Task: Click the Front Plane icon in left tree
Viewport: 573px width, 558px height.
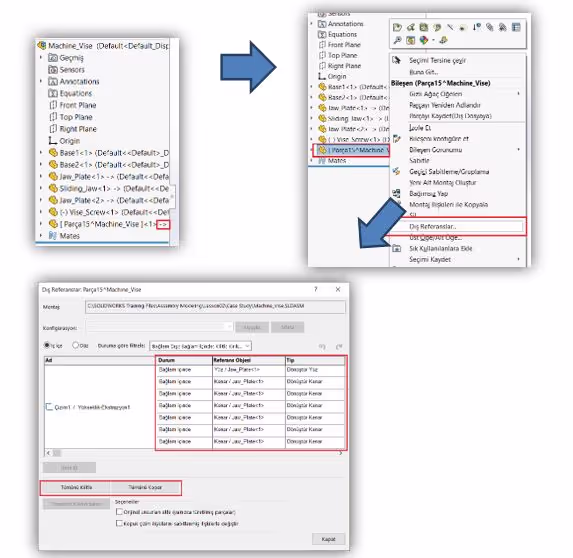Action: click(x=53, y=105)
